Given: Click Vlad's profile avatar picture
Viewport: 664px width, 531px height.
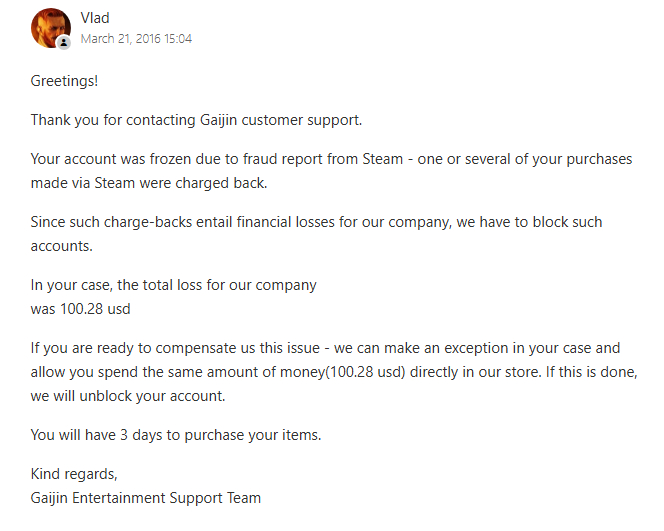Looking at the screenshot, I should 51,28.
